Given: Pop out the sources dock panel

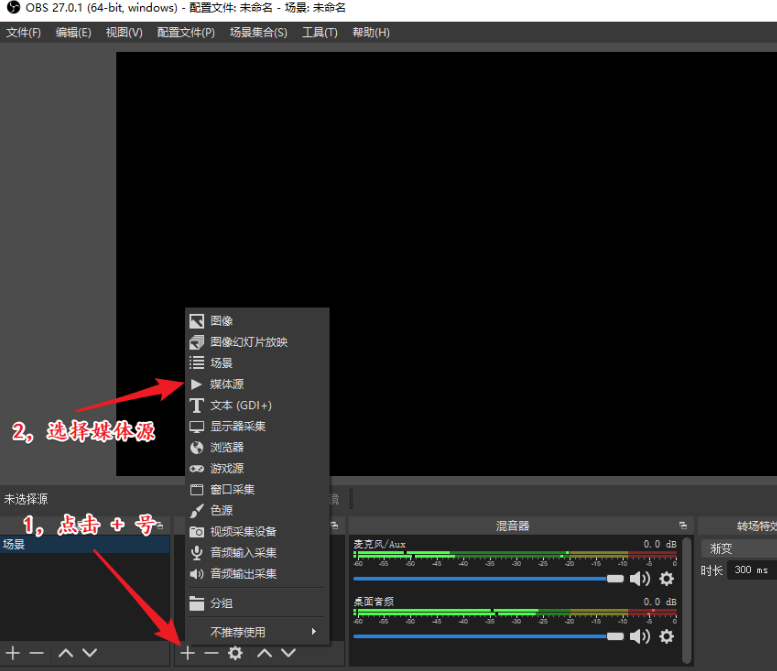Looking at the screenshot, I should (334, 525).
